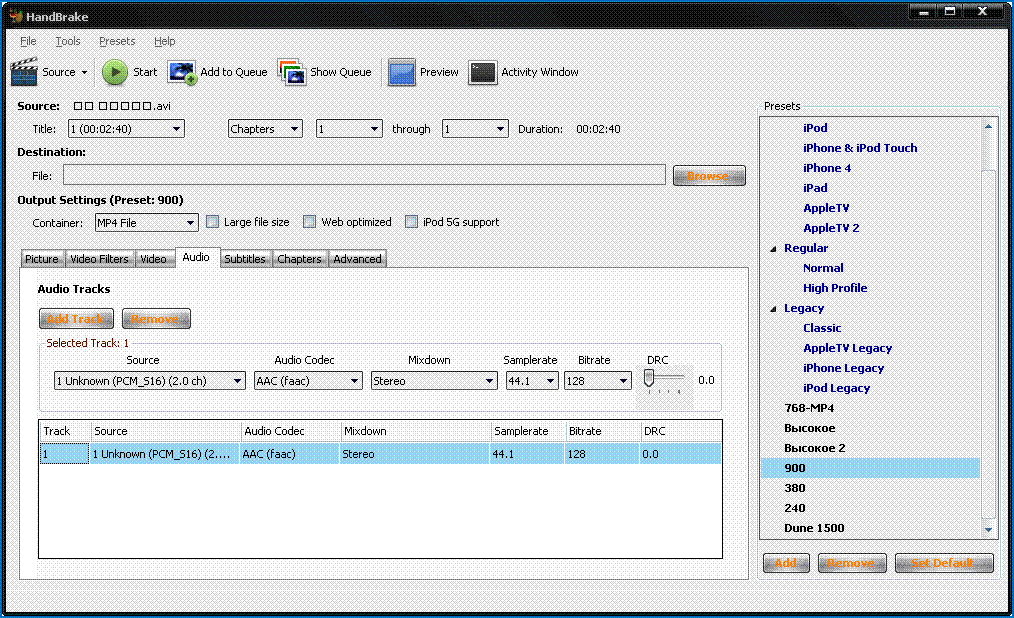This screenshot has width=1014, height=618.
Task: Switch to the Advanced tab
Action: coord(358,259)
